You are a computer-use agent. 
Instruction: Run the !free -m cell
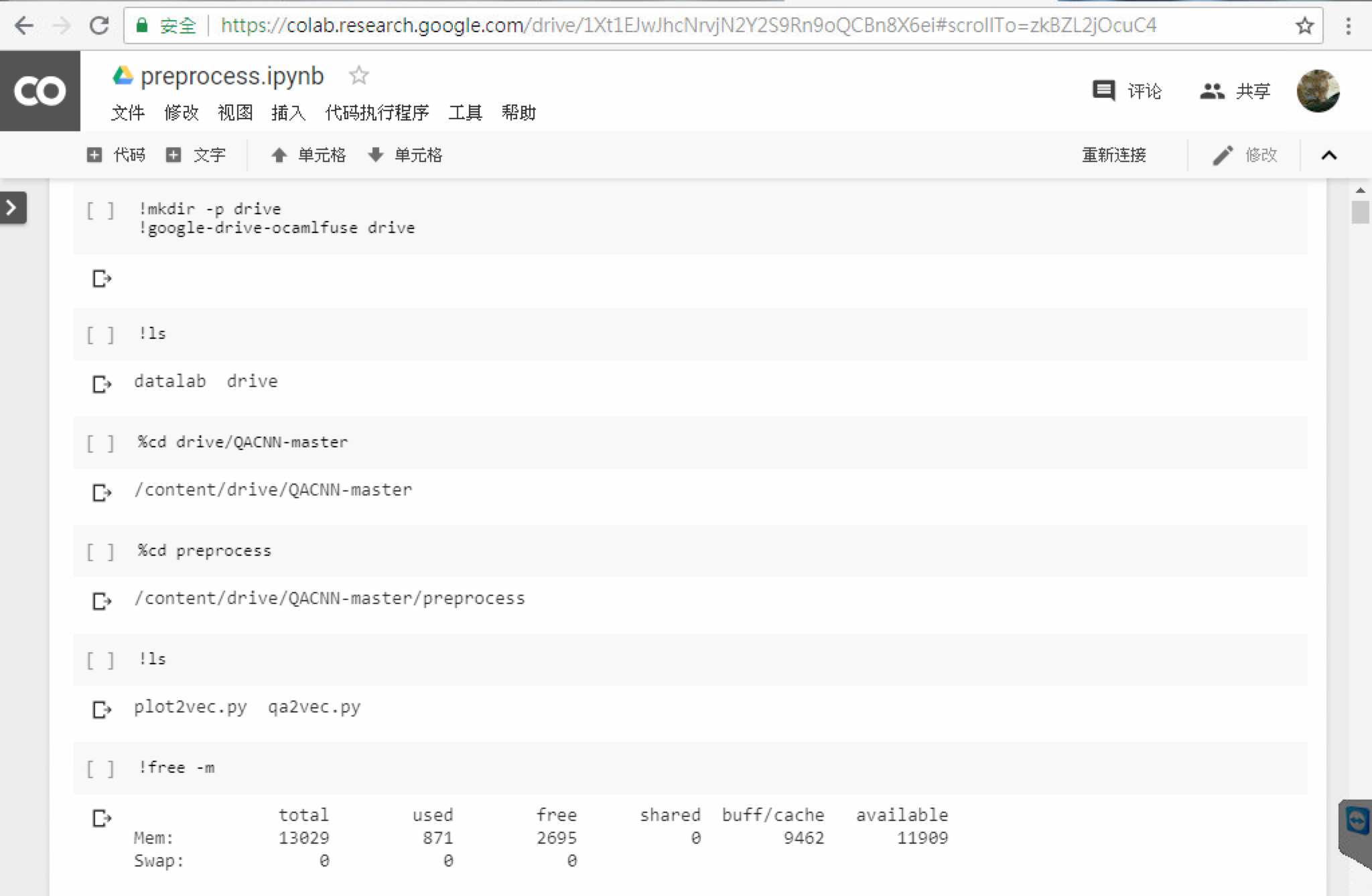click(100, 769)
